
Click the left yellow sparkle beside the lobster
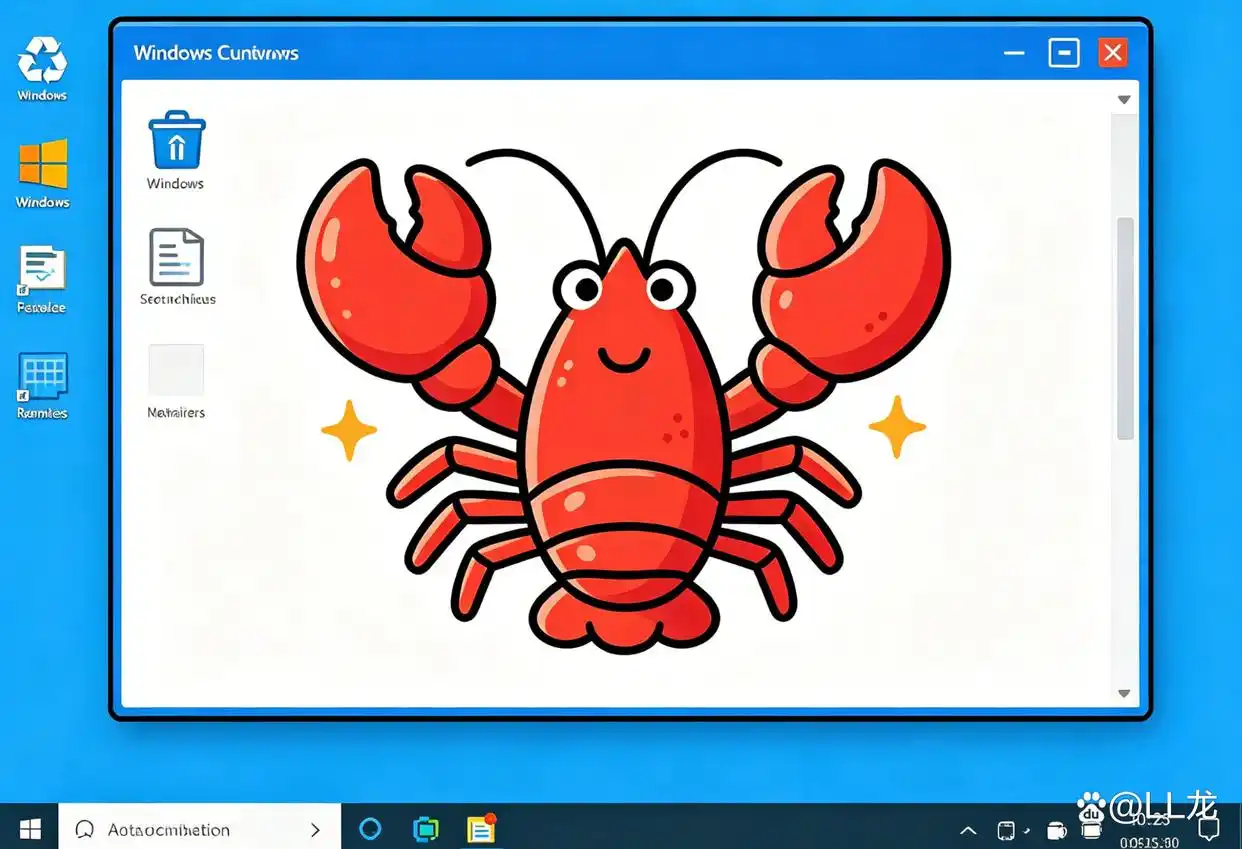[349, 432]
